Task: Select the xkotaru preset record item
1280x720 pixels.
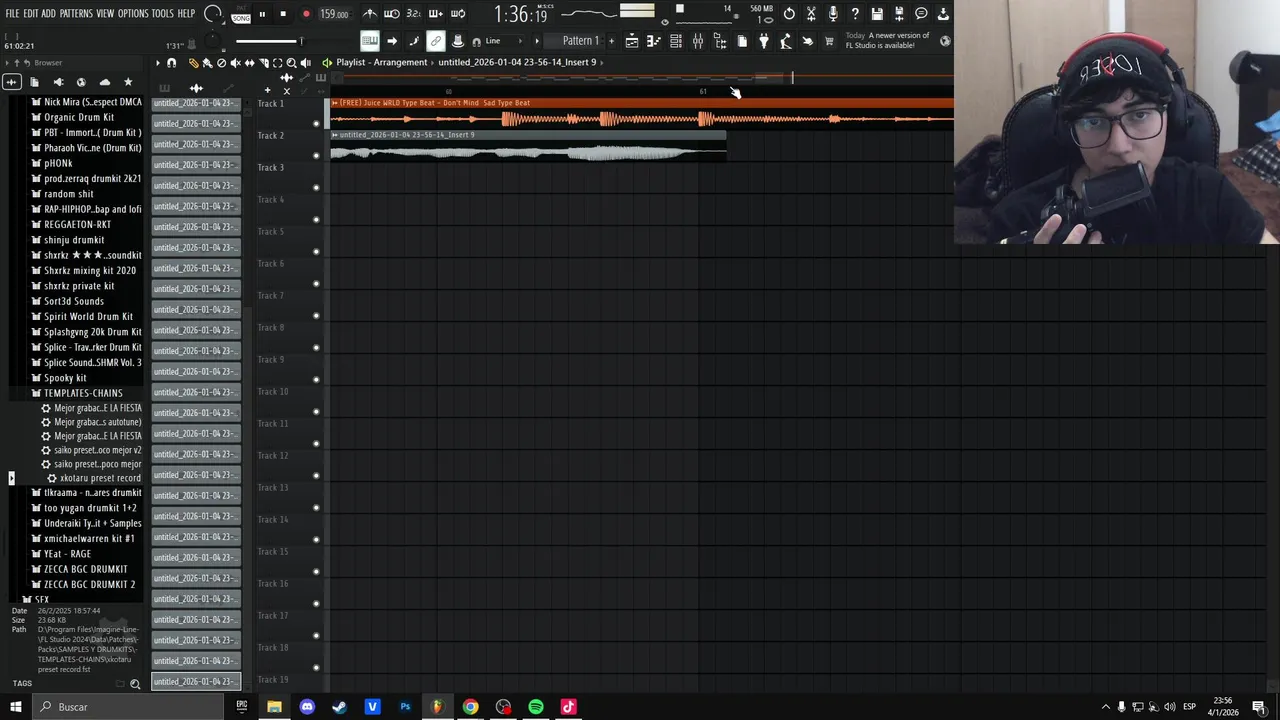Action: [100, 478]
